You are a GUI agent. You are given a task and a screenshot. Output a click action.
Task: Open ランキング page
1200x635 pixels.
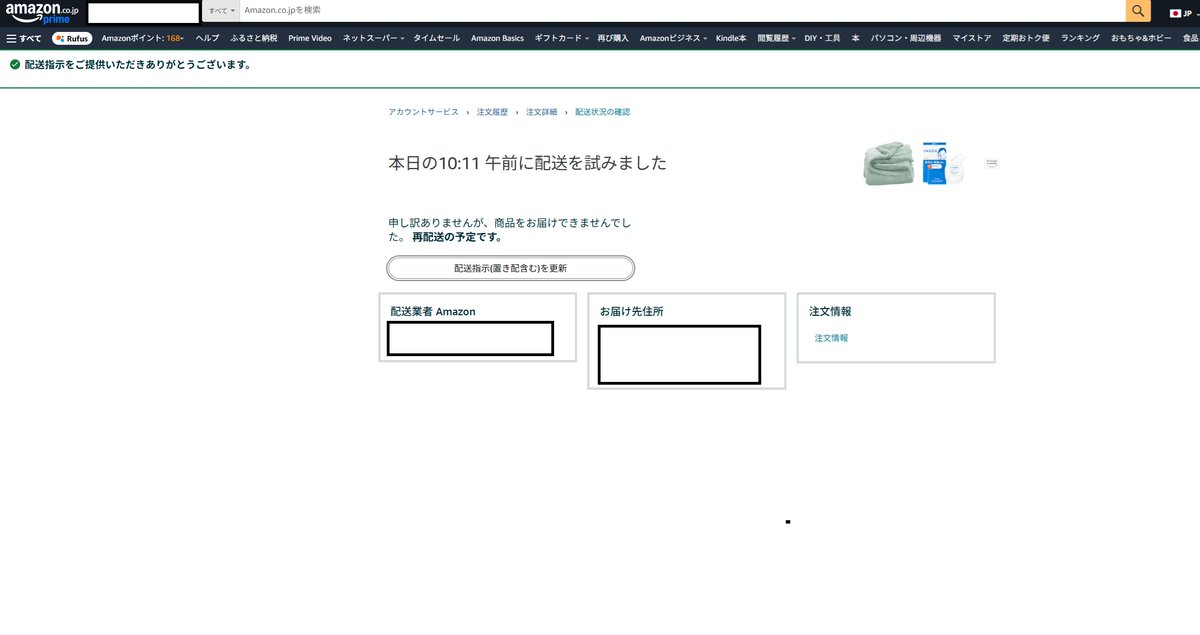click(x=1080, y=38)
